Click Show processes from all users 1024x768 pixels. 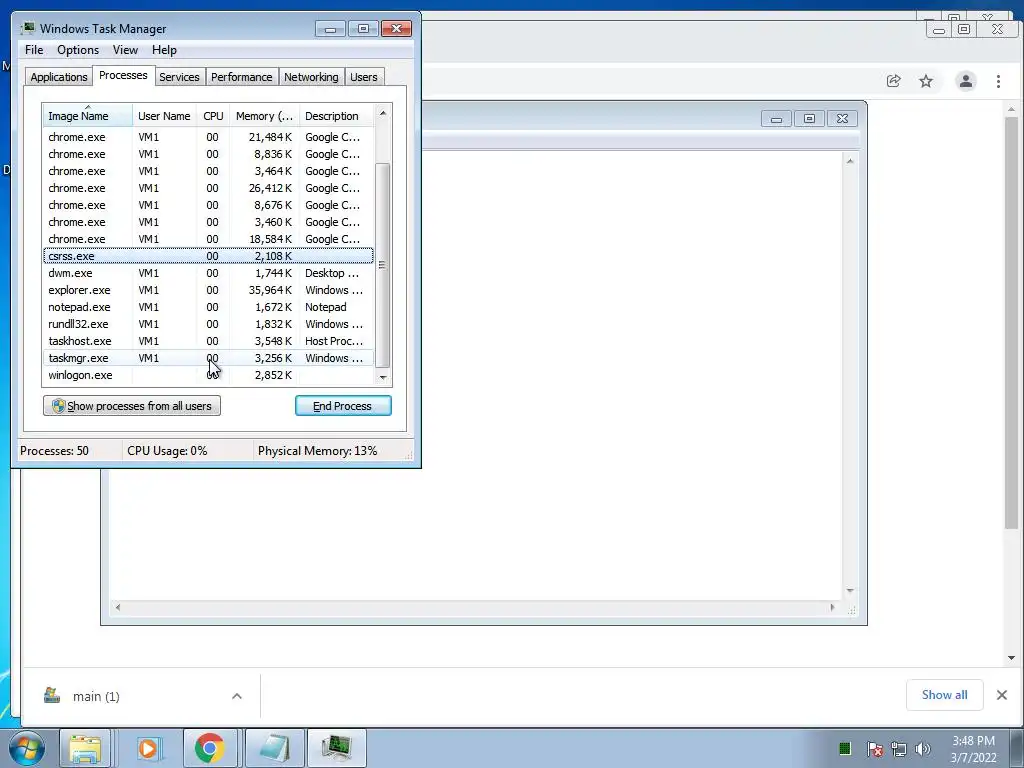point(132,406)
